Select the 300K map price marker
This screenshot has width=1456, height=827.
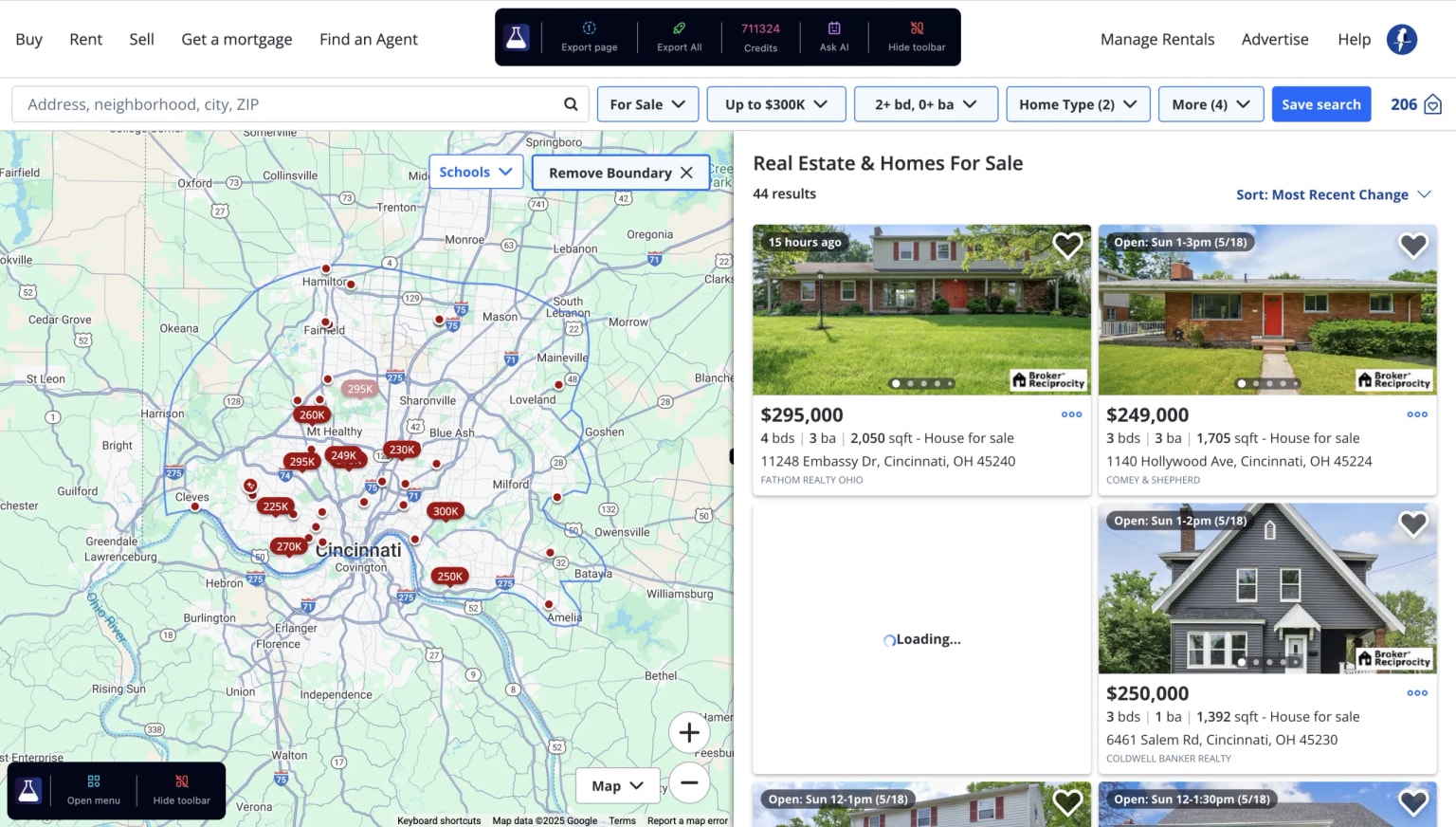point(446,511)
